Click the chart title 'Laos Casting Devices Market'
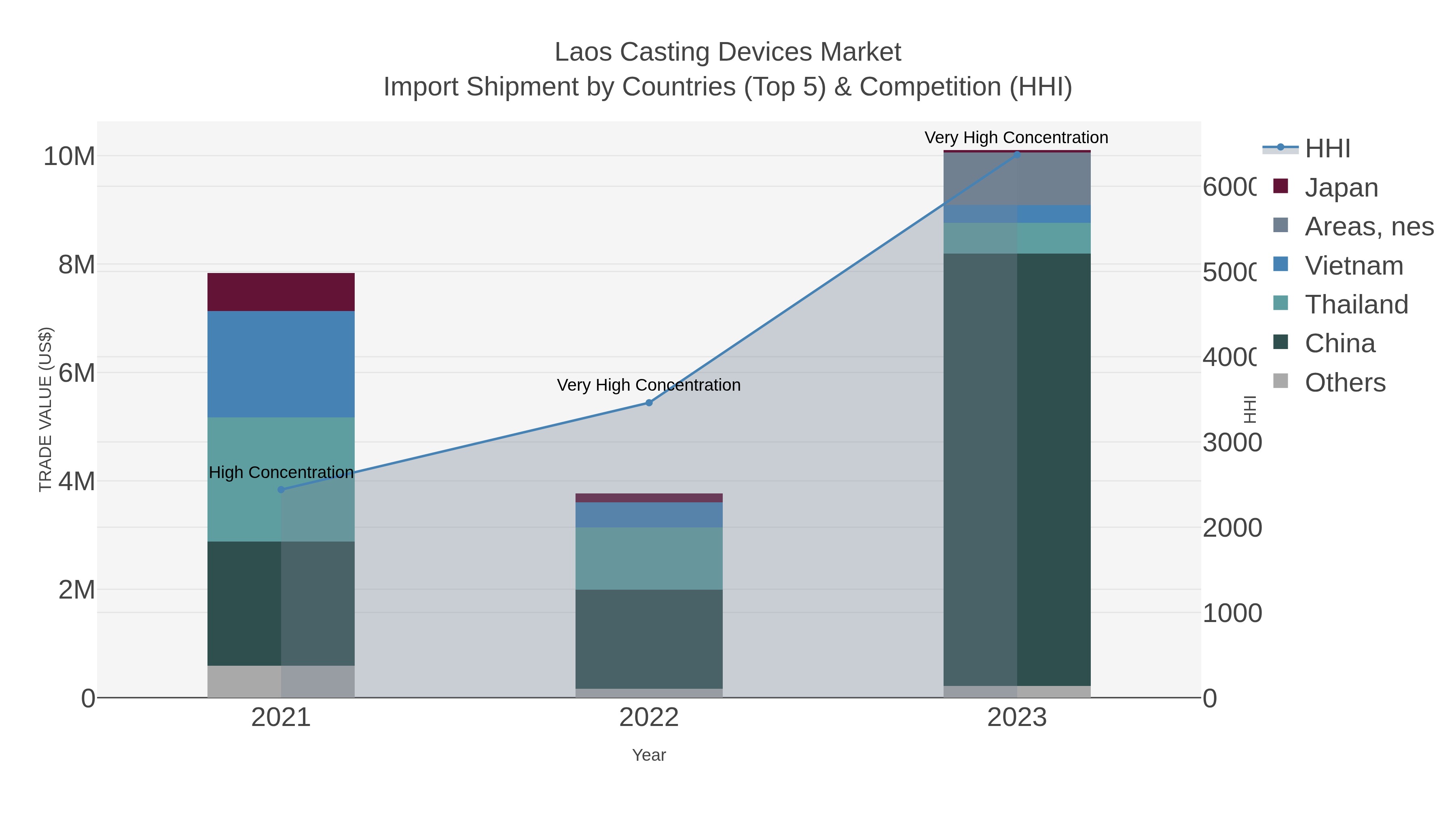Viewport: 1456px width, 819px height. tap(728, 52)
